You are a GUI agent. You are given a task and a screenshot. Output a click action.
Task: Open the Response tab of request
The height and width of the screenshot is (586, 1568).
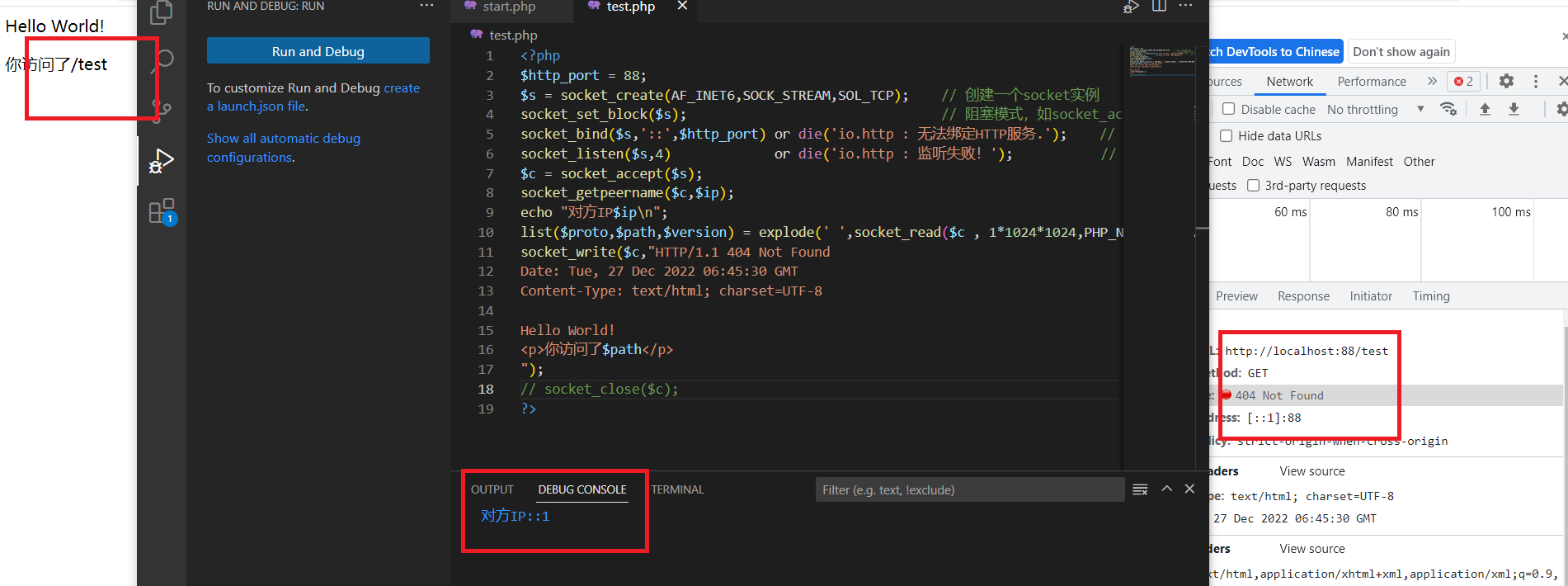(1303, 295)
